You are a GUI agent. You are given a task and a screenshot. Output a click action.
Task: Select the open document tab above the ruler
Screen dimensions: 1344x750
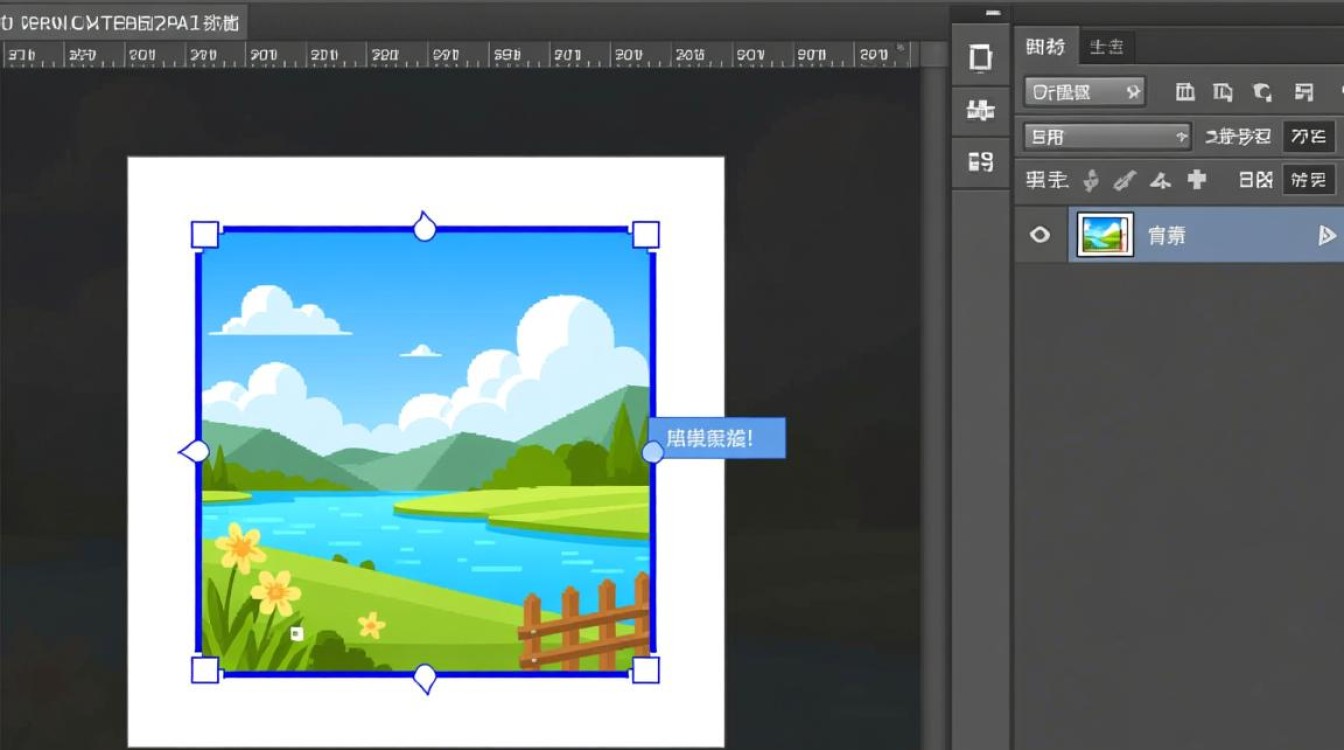click(122, 22)
